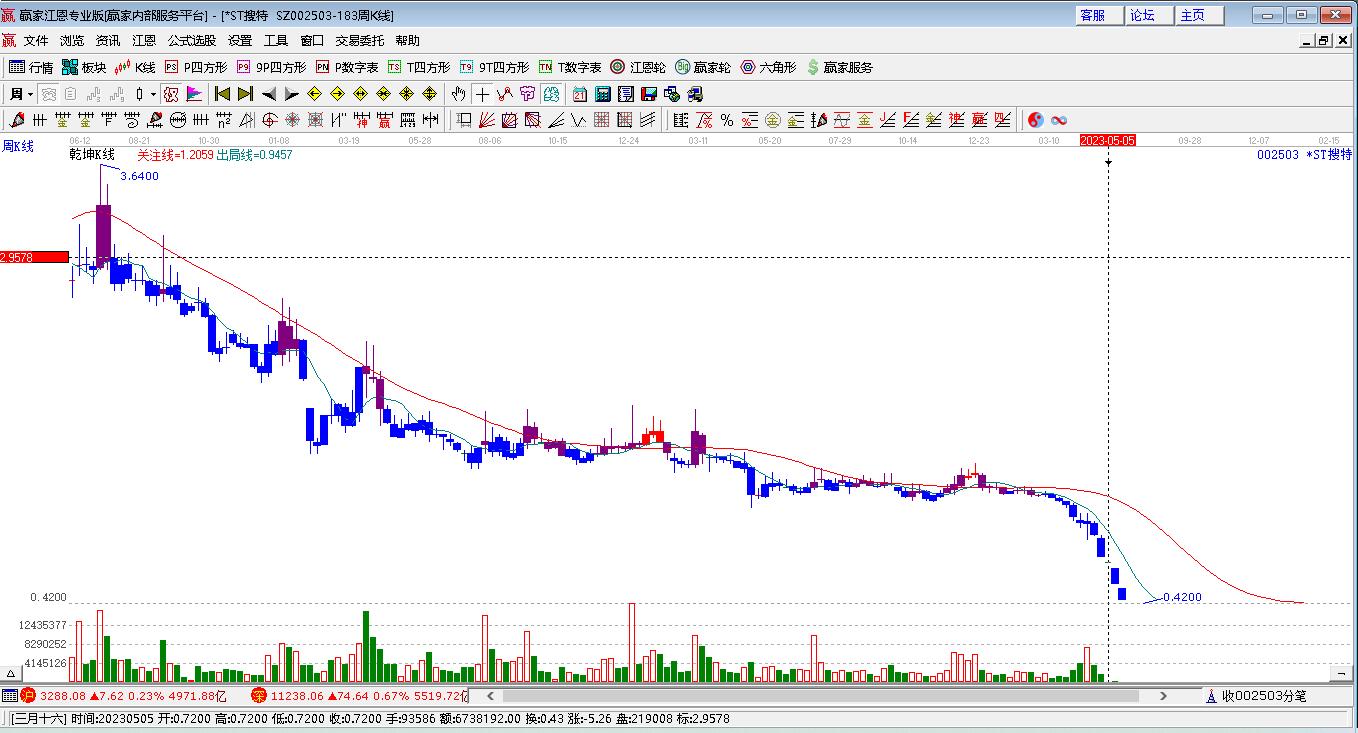
Task: Click the horizontal chart scrollbar track
Action: point(820,695)
